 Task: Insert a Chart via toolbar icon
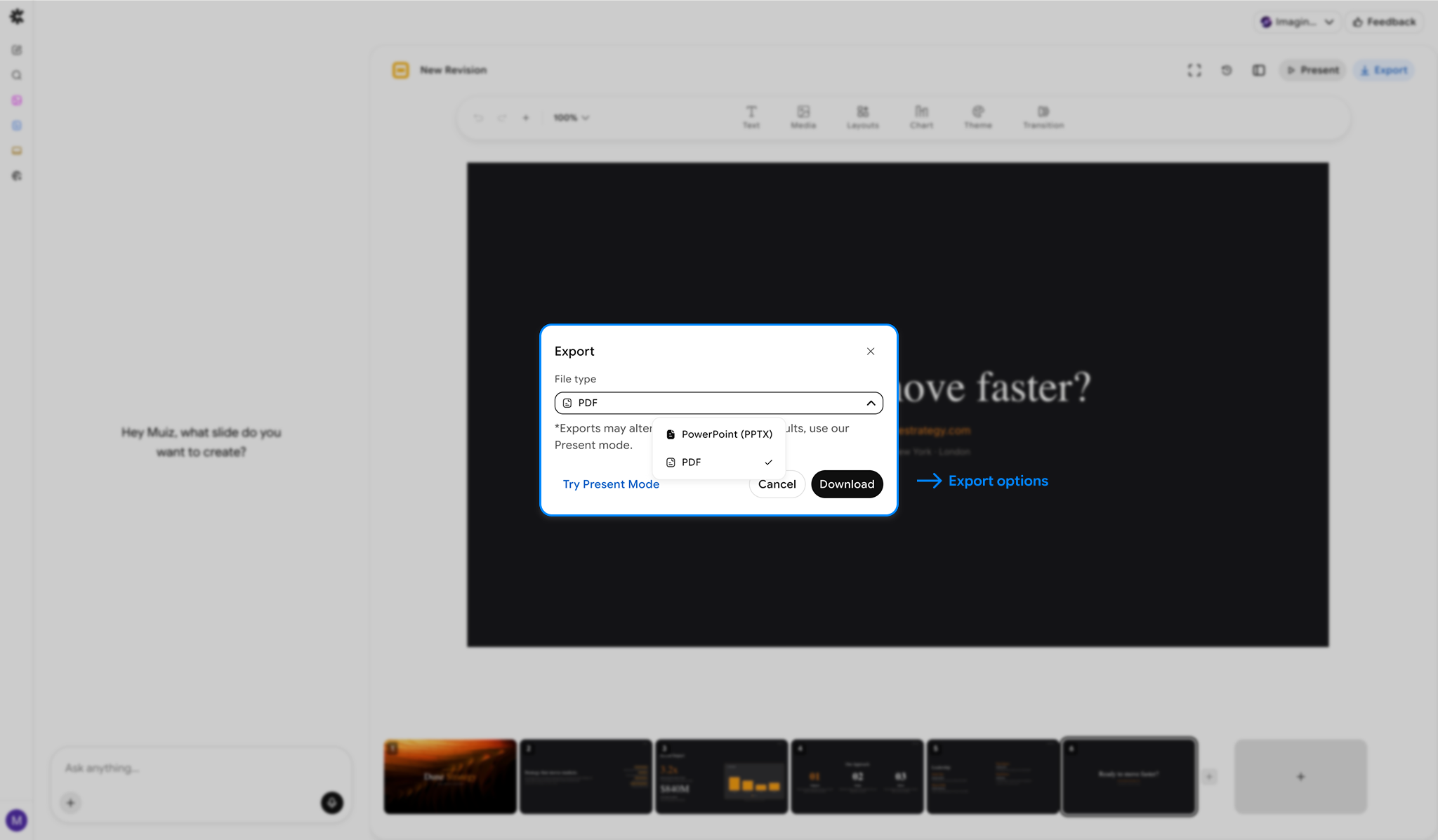[x=921, y=116]
